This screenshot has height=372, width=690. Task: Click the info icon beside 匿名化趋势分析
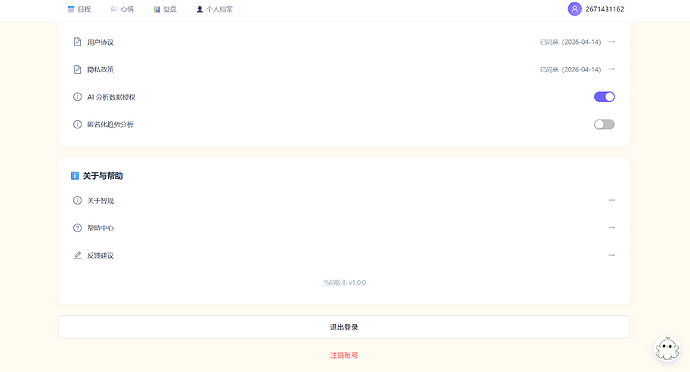[77, 124]
